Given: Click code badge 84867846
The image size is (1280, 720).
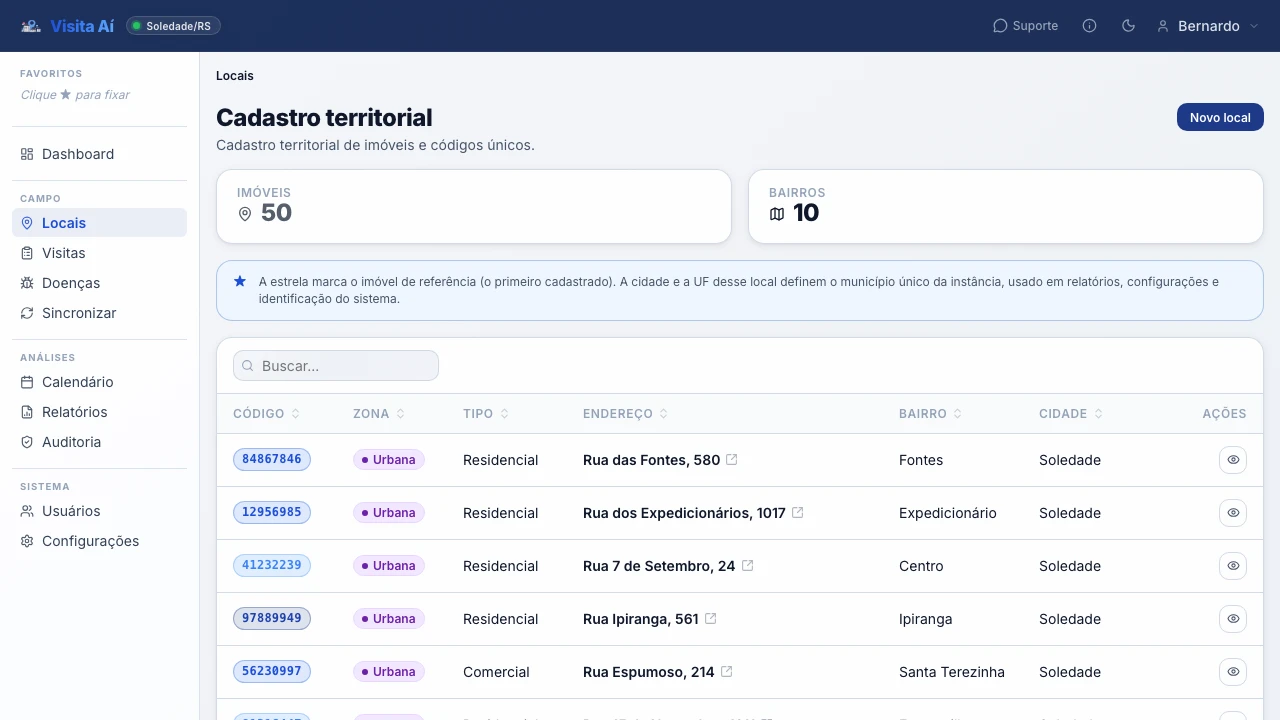Looking at the screenshot, I should (x=272, y=460).
